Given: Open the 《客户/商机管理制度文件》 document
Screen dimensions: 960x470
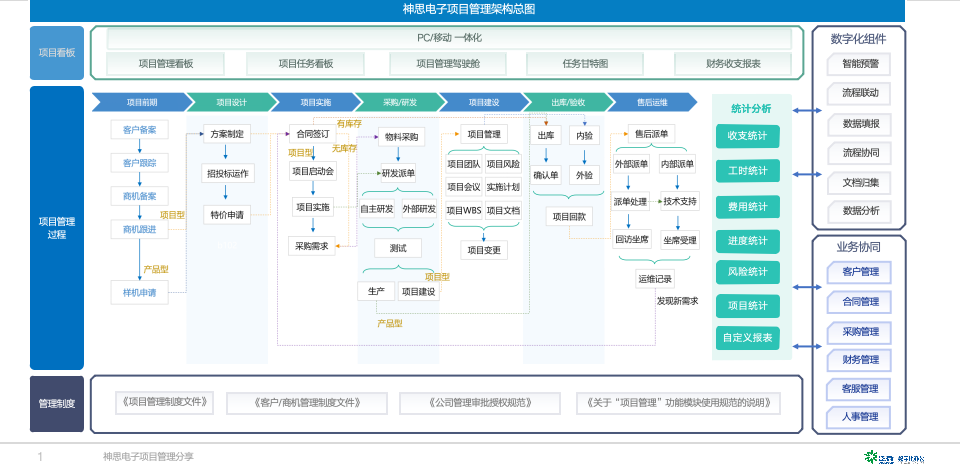Looking at the screenshot, I should click(x=307, y=403).
